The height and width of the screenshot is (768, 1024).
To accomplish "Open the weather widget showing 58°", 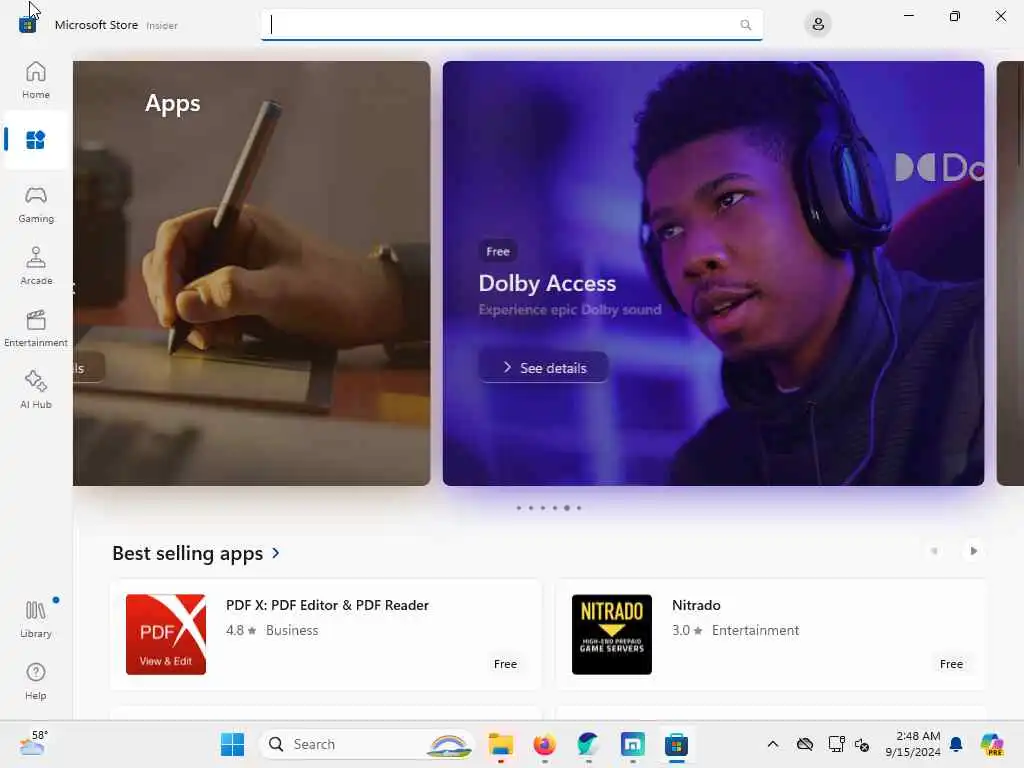I will coord(33,744).
